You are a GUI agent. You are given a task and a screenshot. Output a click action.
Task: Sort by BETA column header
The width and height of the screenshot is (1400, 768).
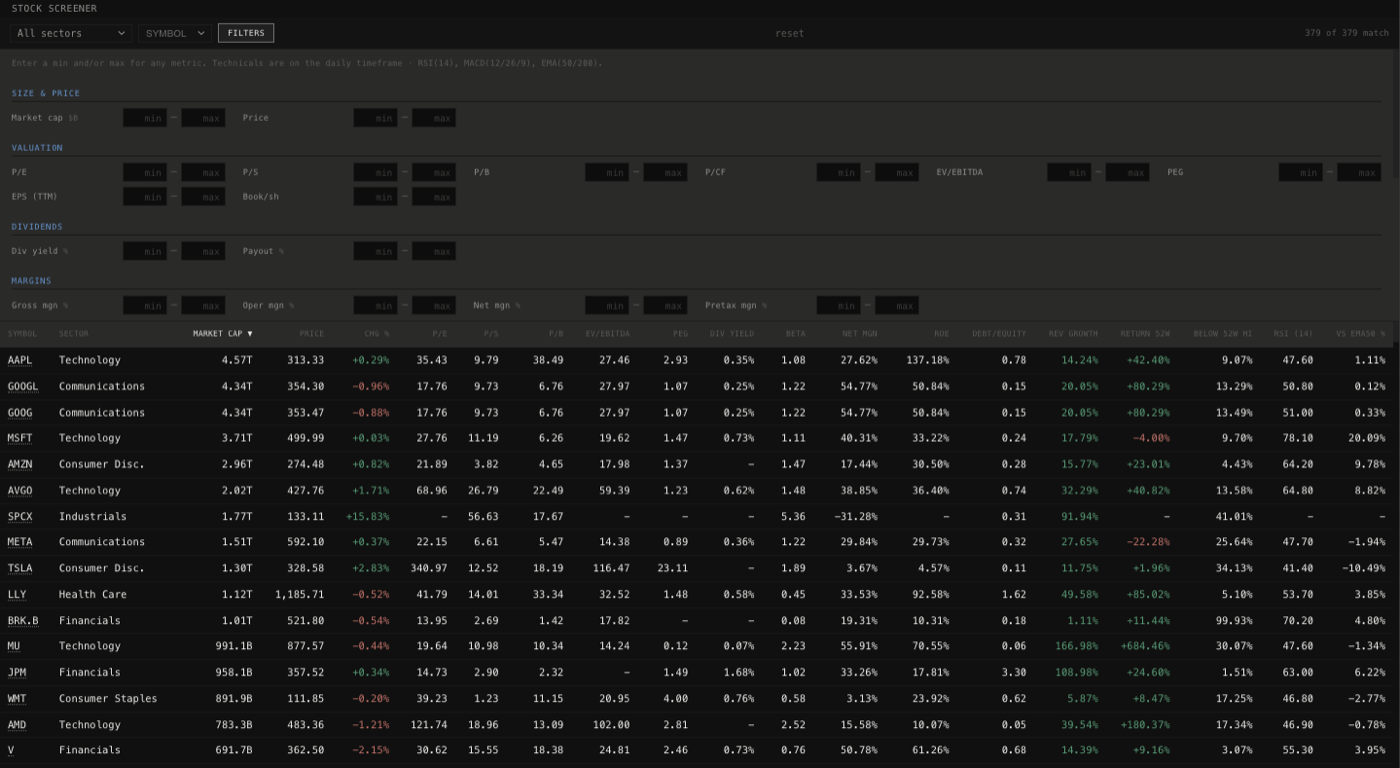[795, 334]
